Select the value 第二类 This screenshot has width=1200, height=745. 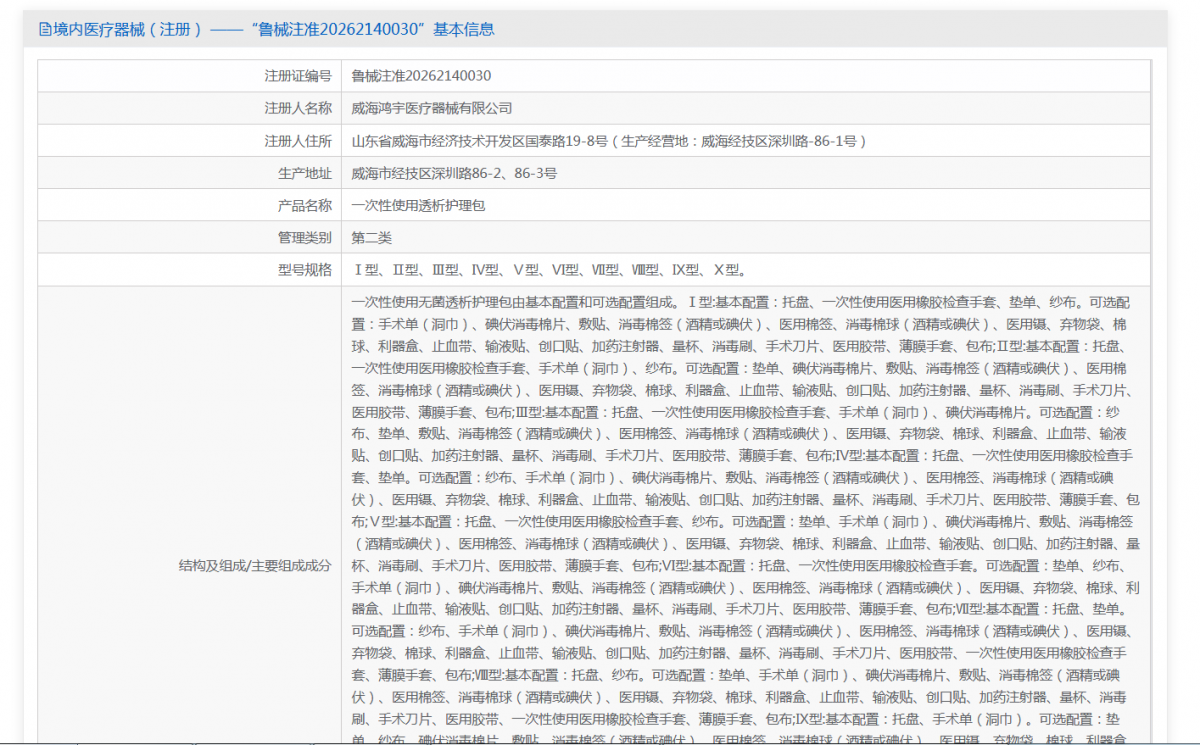point(372,238)
